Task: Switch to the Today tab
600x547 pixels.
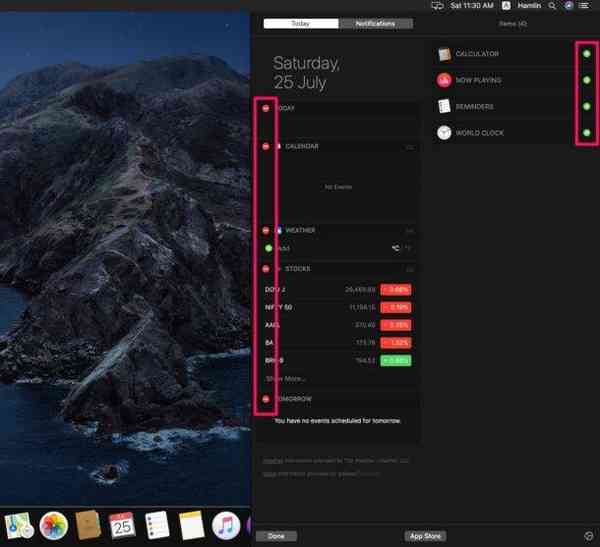Action: [x=301, y=24]
